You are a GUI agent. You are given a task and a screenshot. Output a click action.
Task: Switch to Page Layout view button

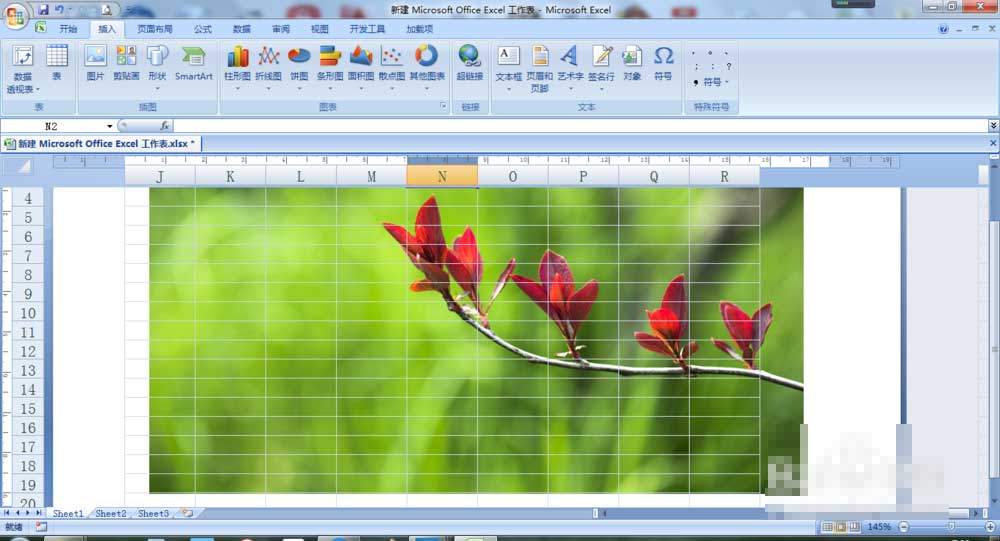pos(841,527)
